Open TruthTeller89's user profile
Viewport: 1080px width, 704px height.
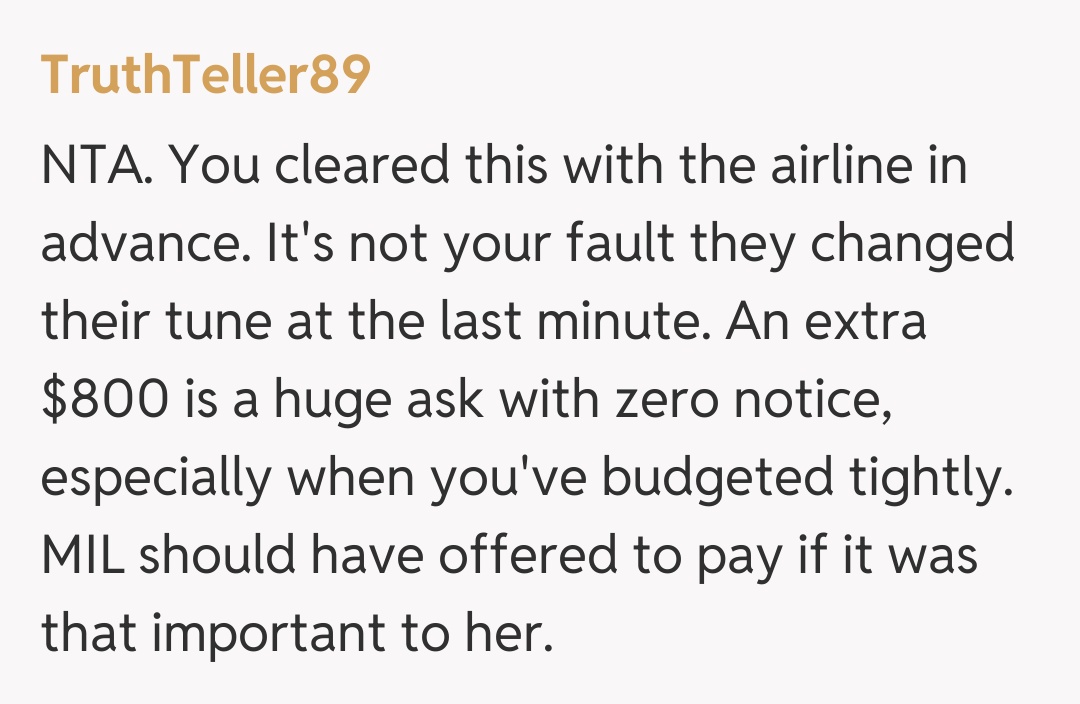(205, 75)
